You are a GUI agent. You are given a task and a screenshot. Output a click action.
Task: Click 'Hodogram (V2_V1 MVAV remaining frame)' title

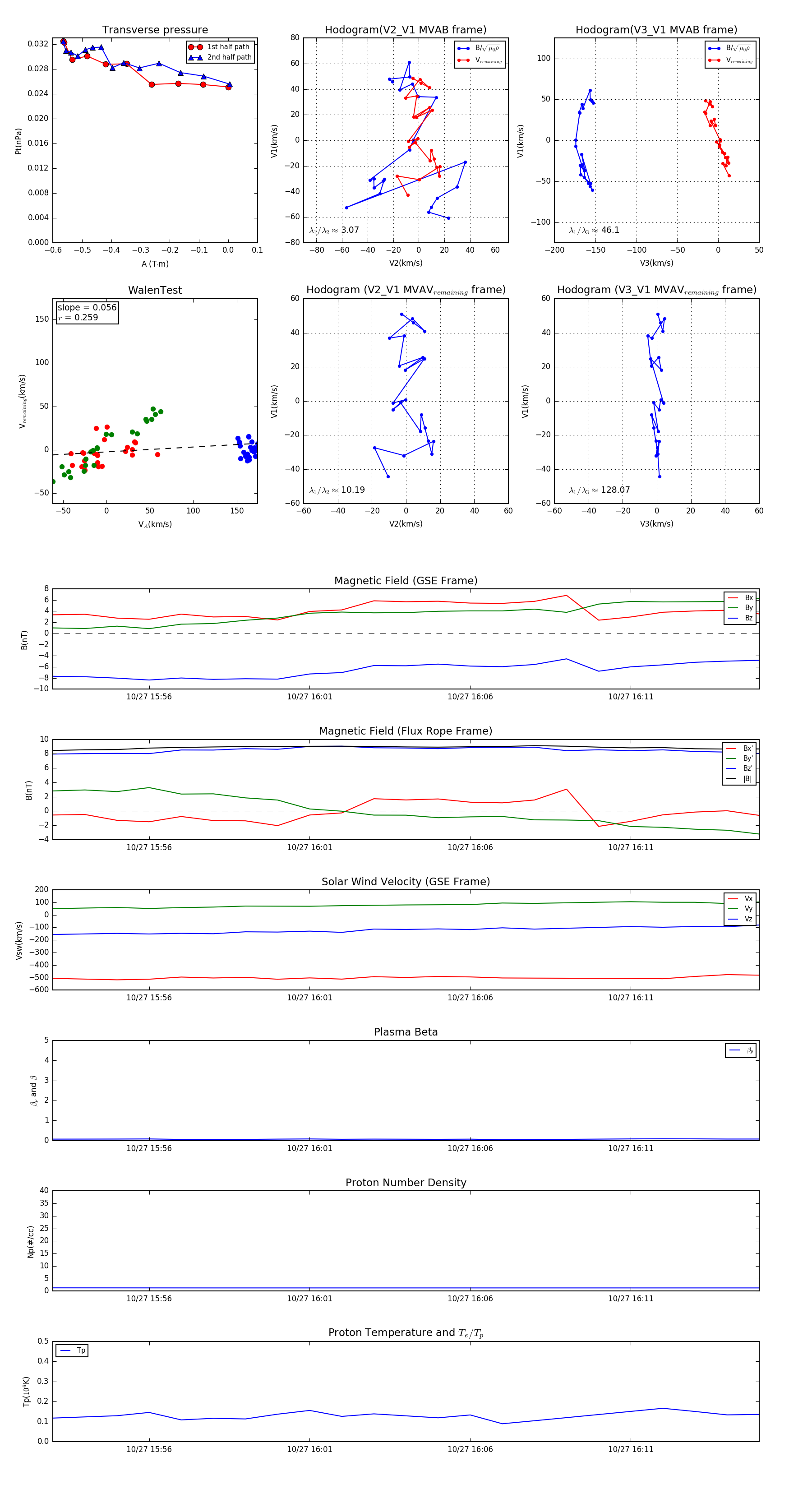click(406, 290)
